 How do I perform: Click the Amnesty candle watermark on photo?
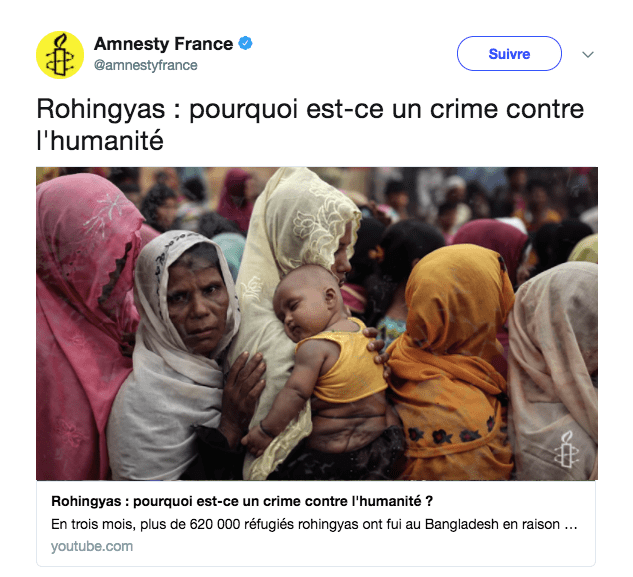pos(566,449)
